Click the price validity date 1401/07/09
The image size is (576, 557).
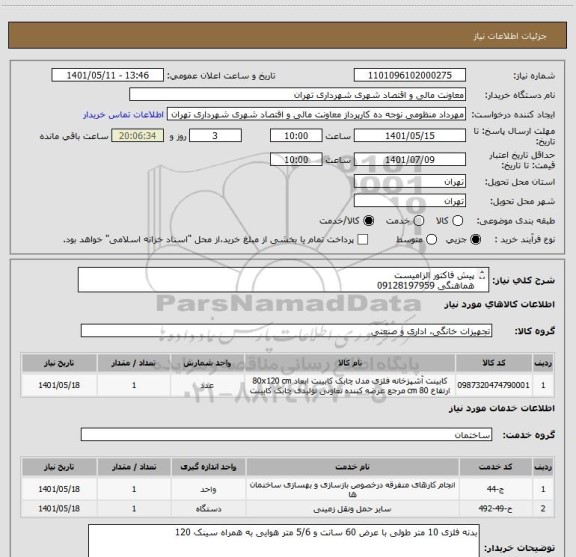point(410,159)
